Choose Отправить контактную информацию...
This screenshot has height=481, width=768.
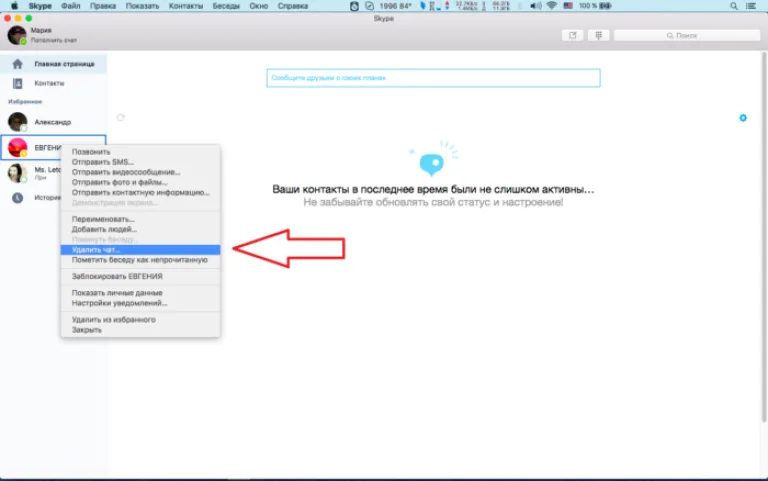[x=141, y=192]
